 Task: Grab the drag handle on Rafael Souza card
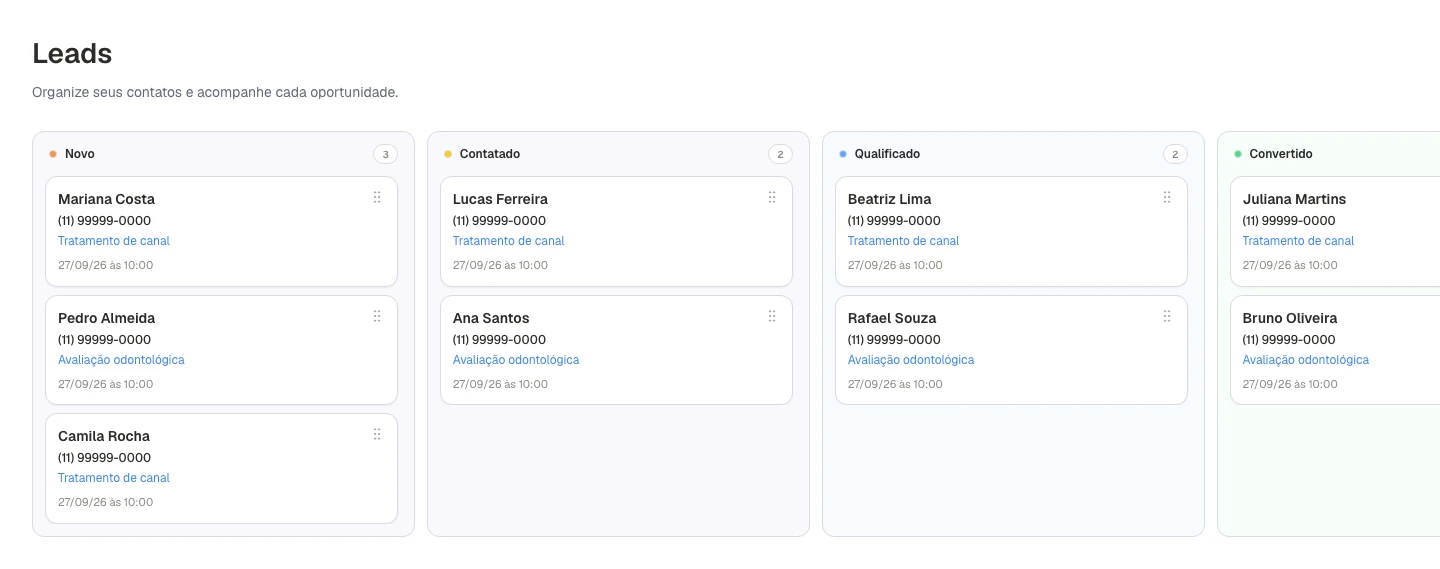pos(1167,317)
